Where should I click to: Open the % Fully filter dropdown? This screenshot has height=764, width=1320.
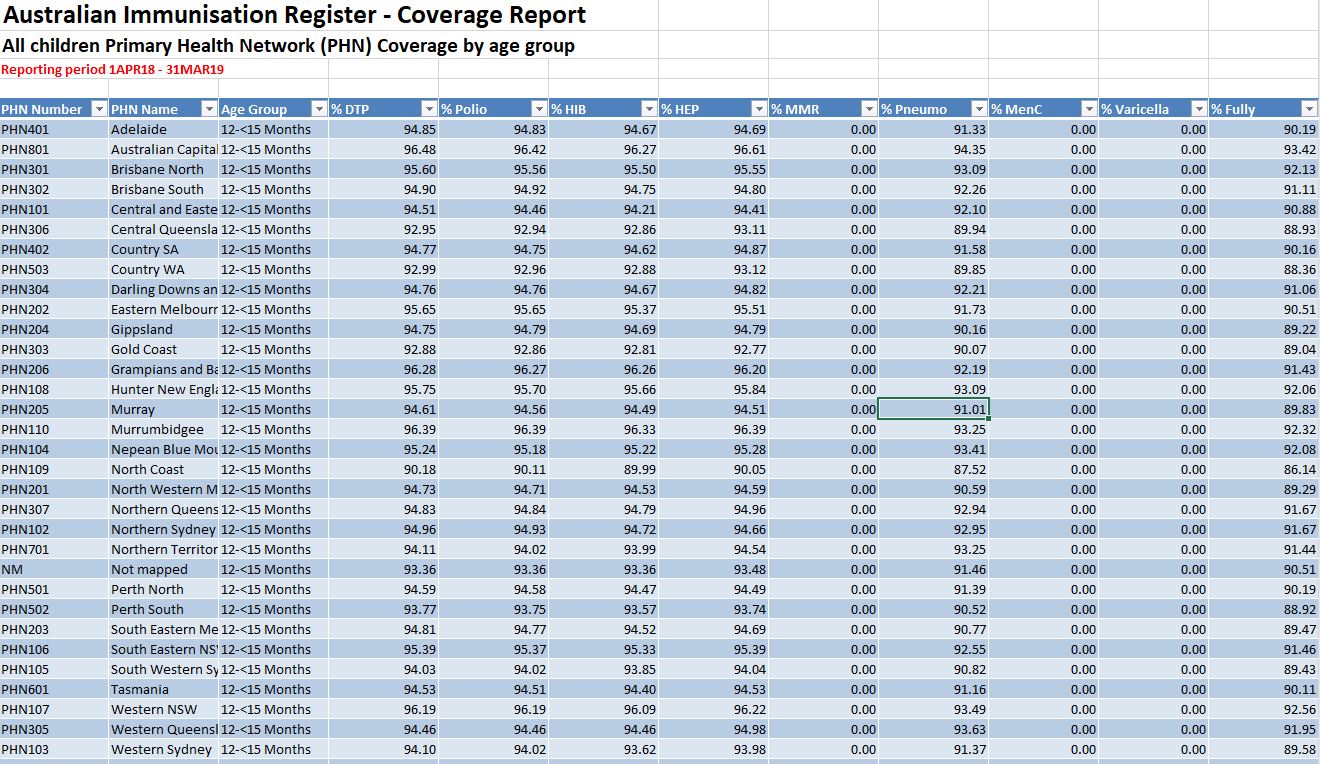click(1308, 109)
